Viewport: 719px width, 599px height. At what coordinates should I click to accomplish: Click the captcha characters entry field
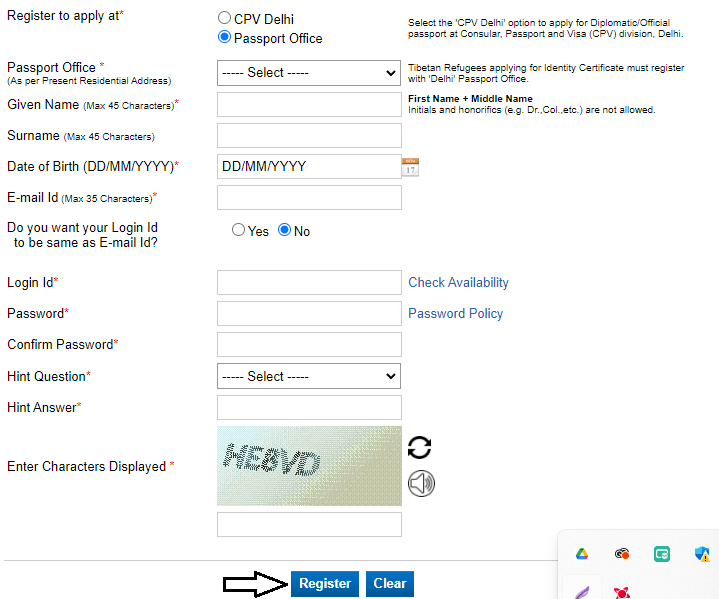click(310, 525)
